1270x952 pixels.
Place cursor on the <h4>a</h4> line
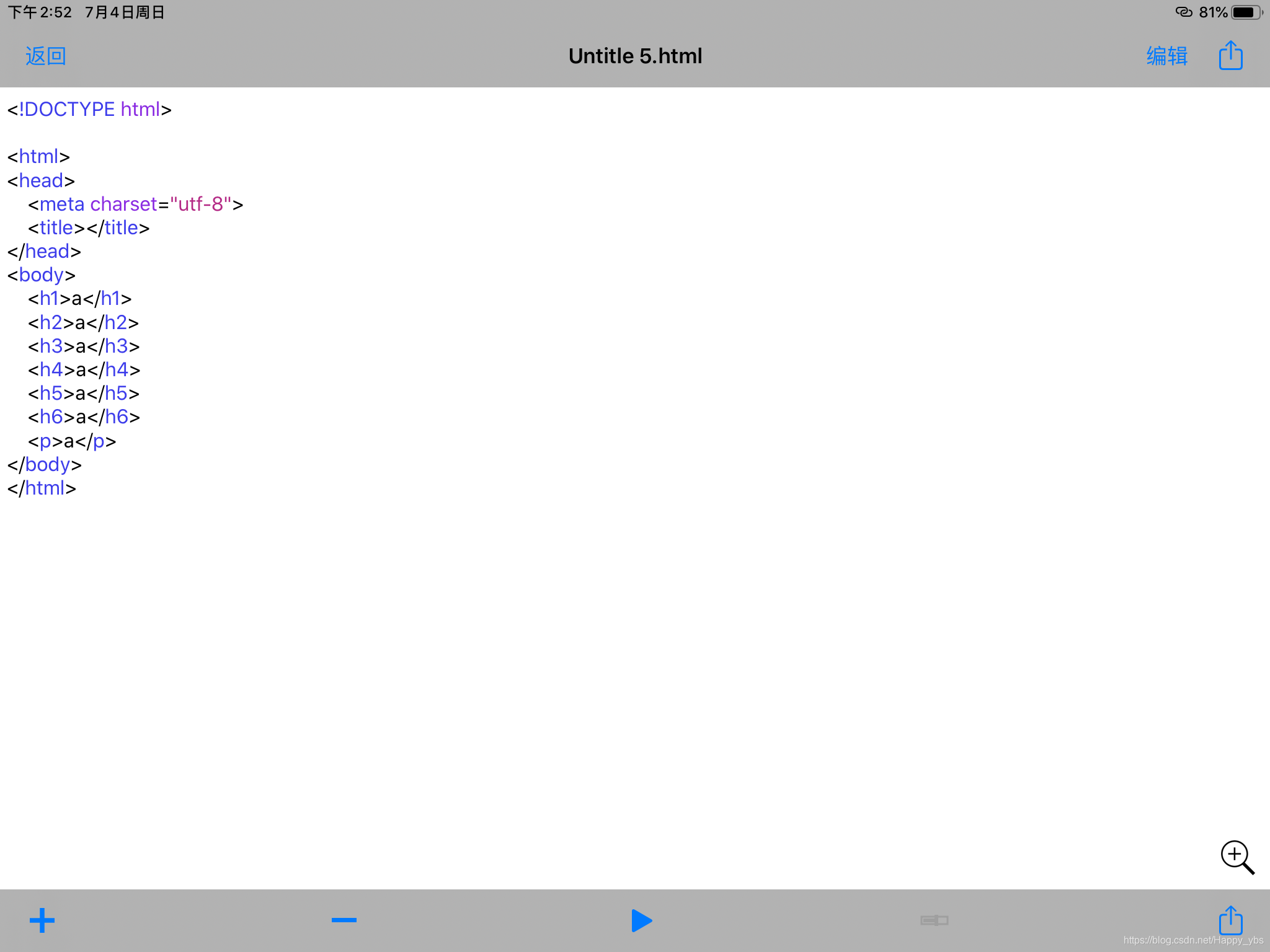tap(84, 370)
